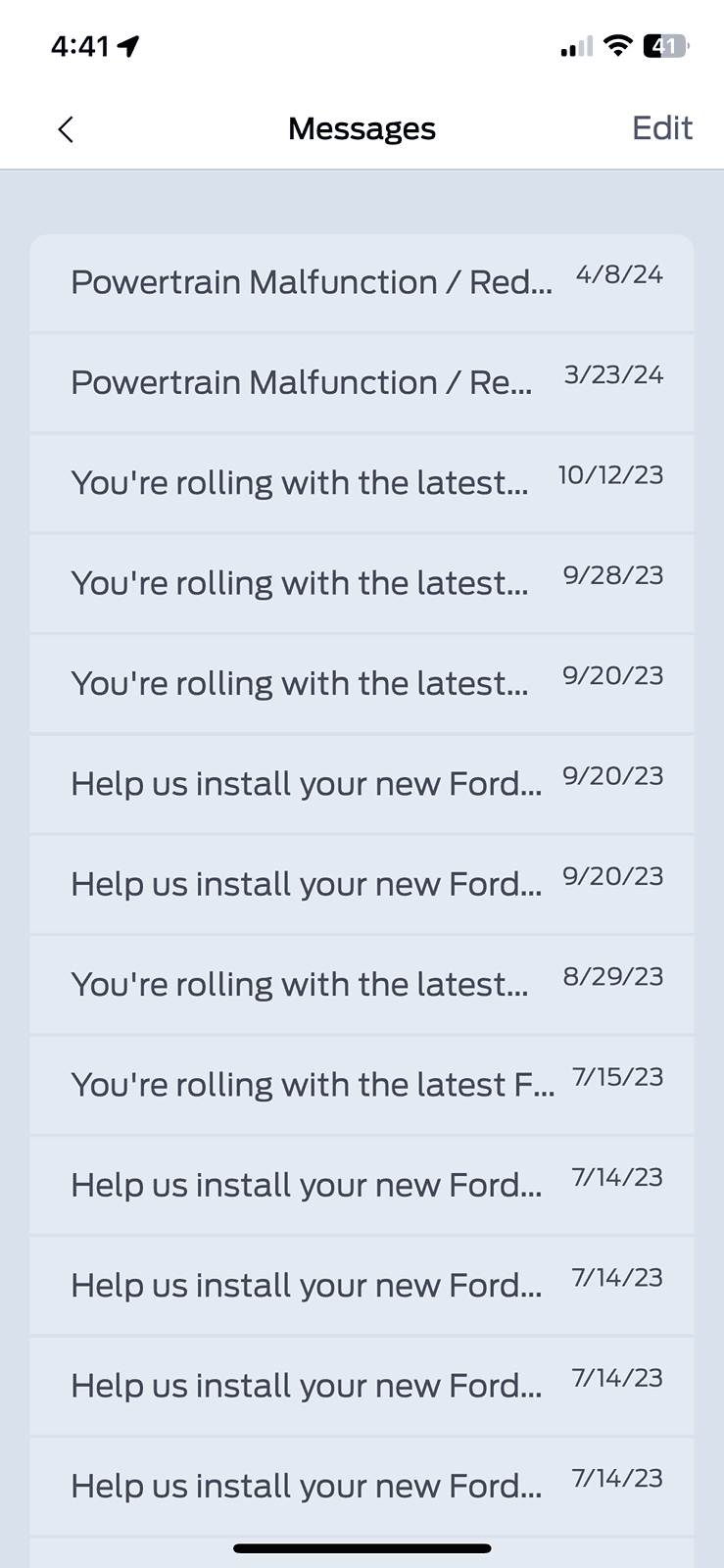724x1568 pixels.
Task: Open the 7/15/23 rolling with latest message
Action: [312, 1085]
